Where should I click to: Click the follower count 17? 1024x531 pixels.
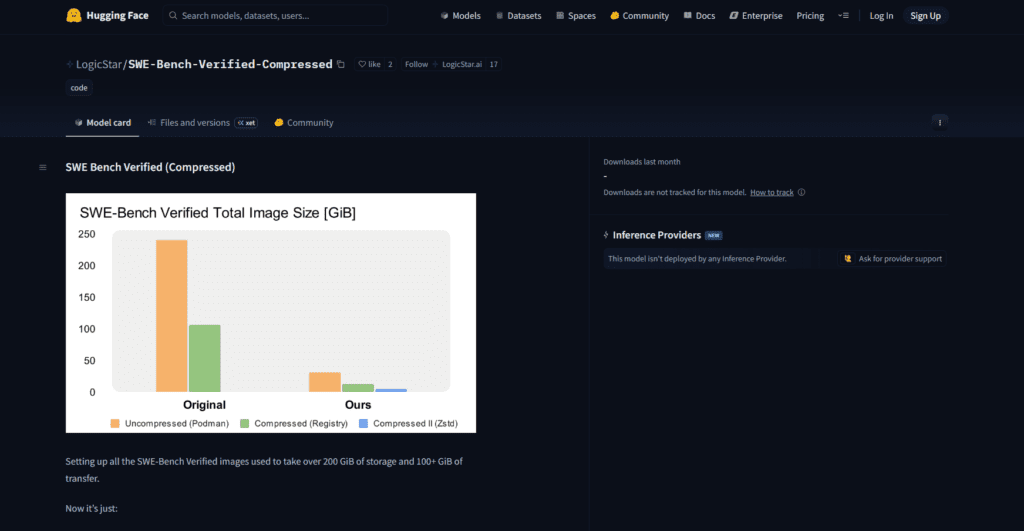coord(494,64)
